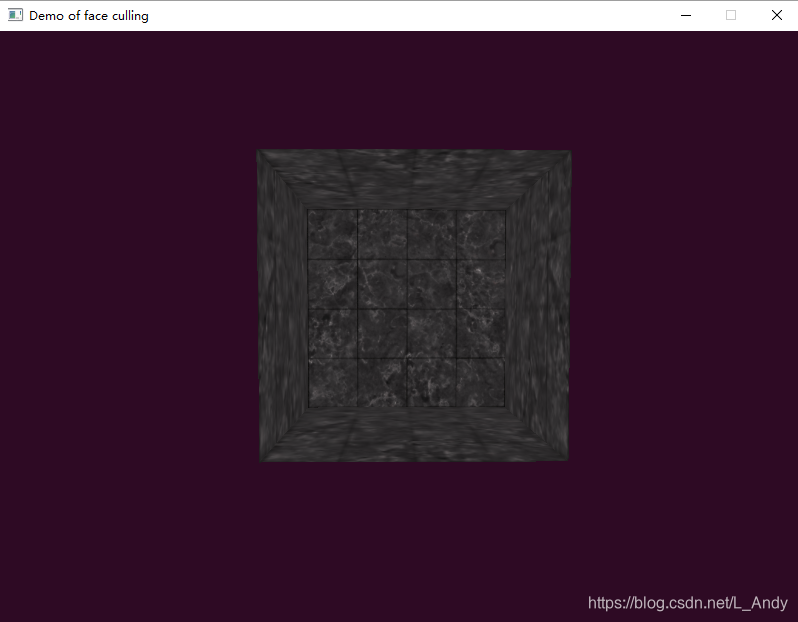This screenshot has height=622, width=798.
Task: Close the Demo of face culling window
Action: click(776, 15)
